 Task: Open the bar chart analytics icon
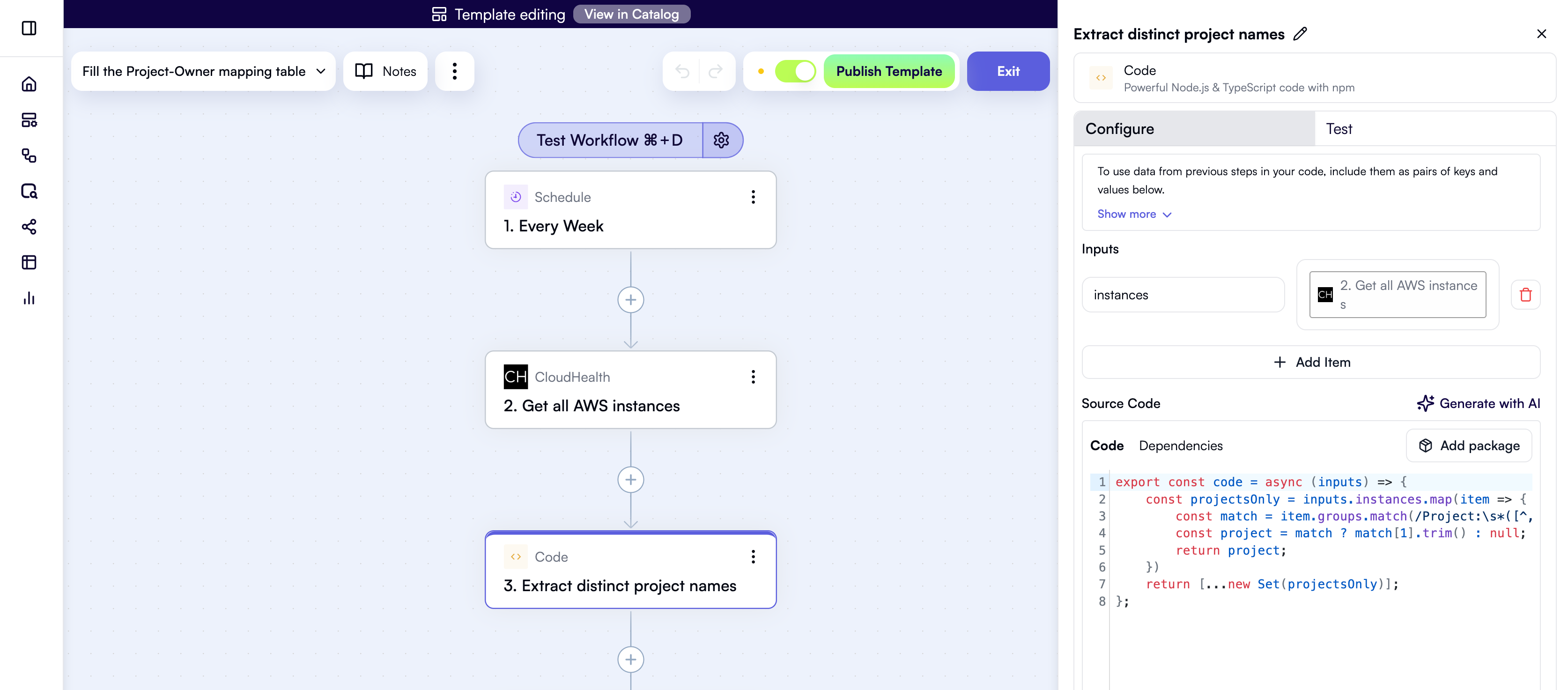pyautogui.click(x=29, y=298)
